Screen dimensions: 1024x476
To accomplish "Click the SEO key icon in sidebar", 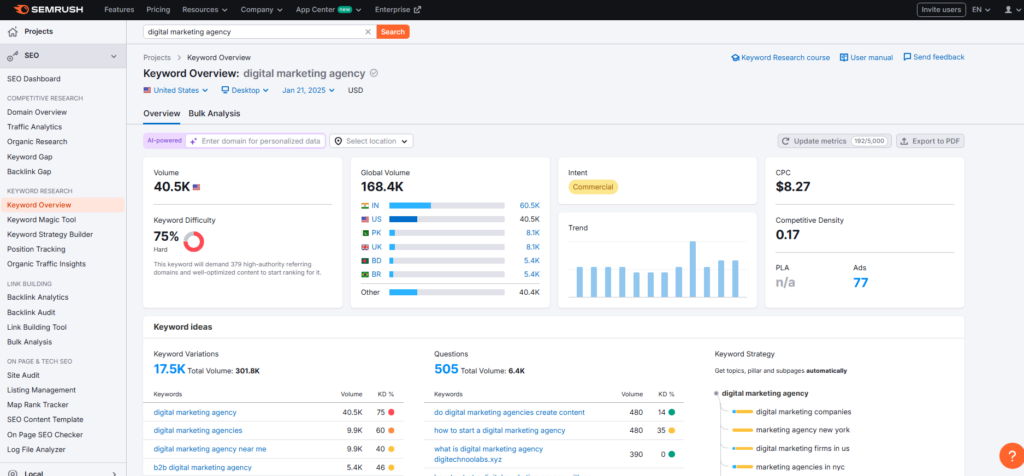I will (13, 56).
